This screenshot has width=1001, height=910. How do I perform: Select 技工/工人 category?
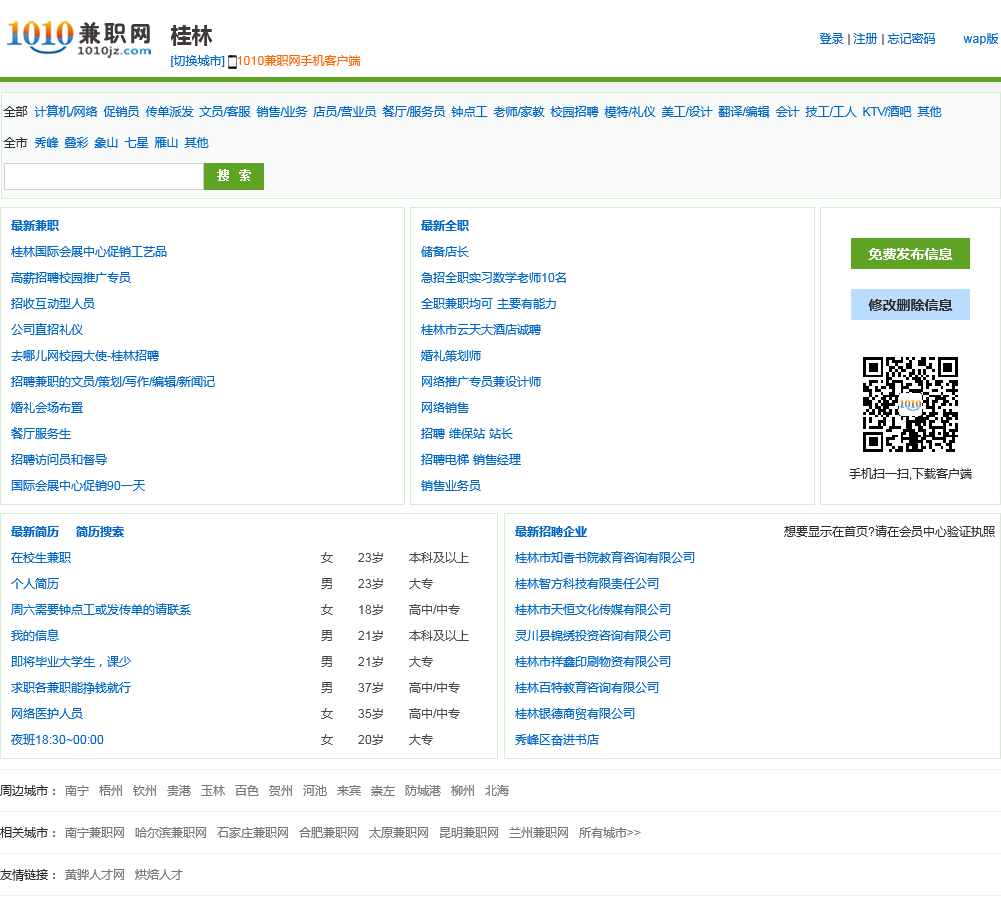tap(831, 112)
